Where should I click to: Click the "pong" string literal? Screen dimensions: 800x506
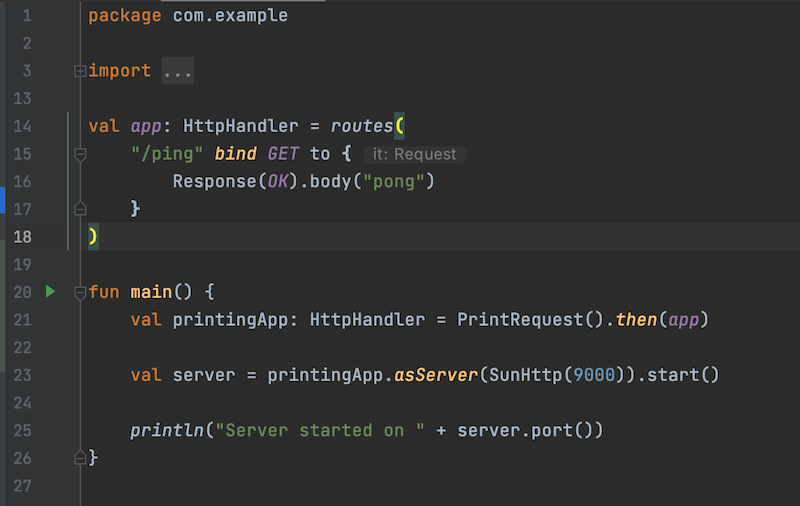[393, 181]
